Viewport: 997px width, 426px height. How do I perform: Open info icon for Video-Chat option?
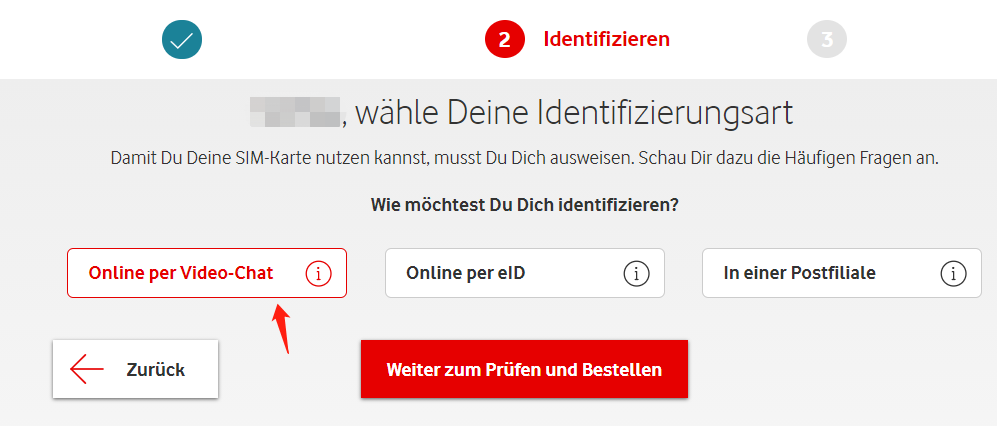click(319, 273)
